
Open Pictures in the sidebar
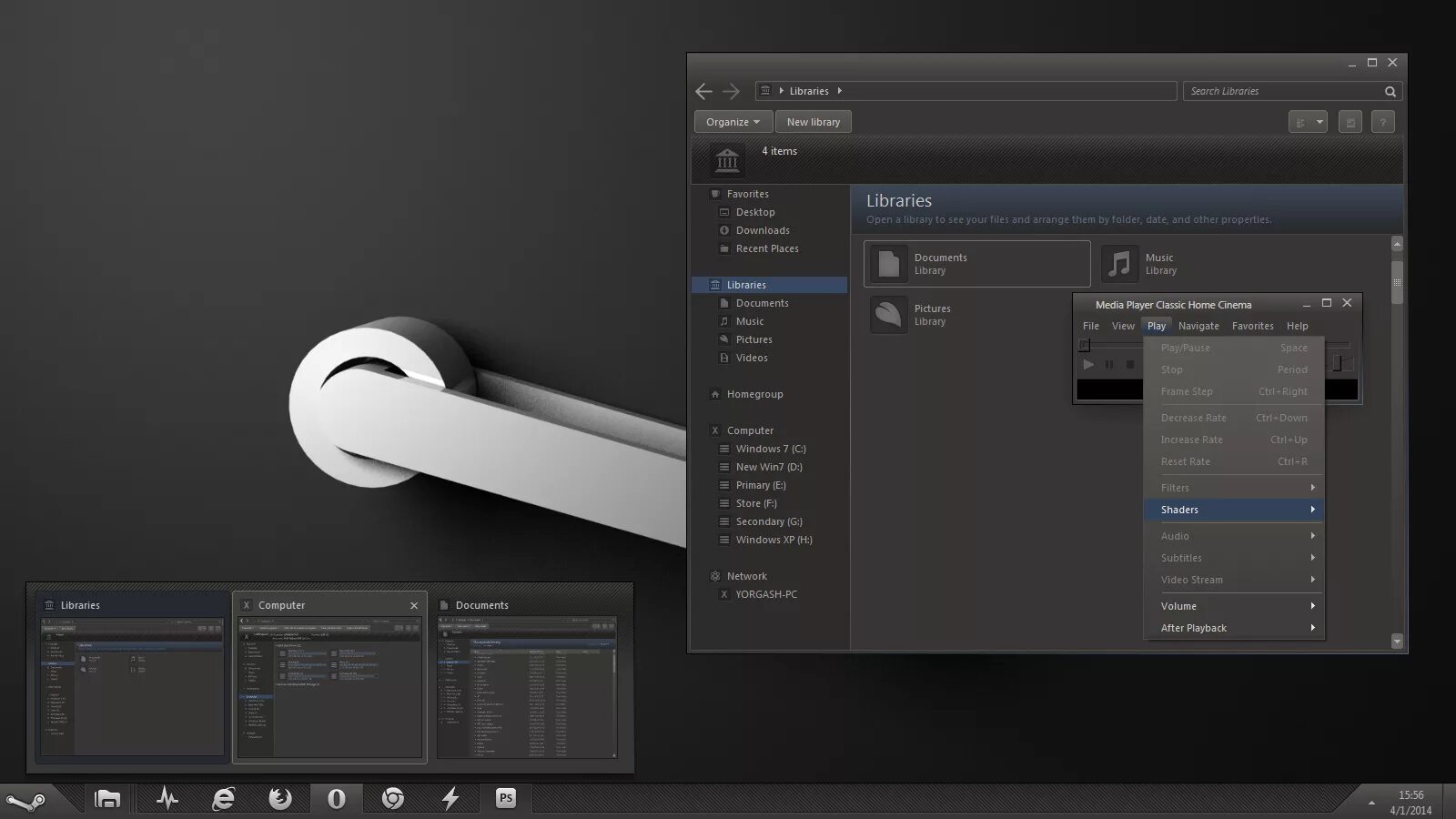(x=753, y=339)
